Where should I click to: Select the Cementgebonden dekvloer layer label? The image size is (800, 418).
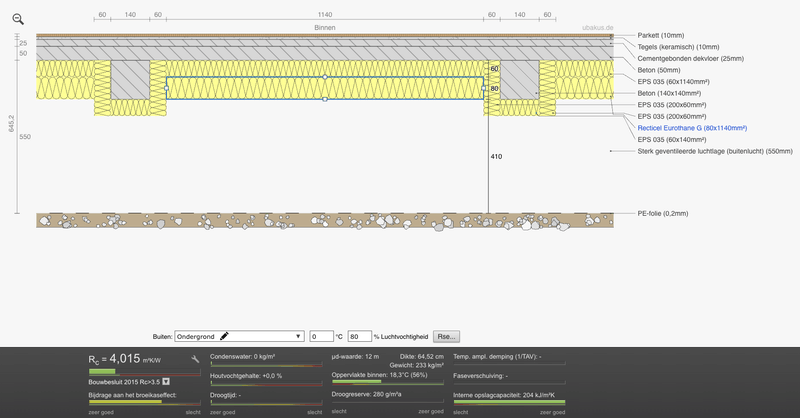coord(689,59)
